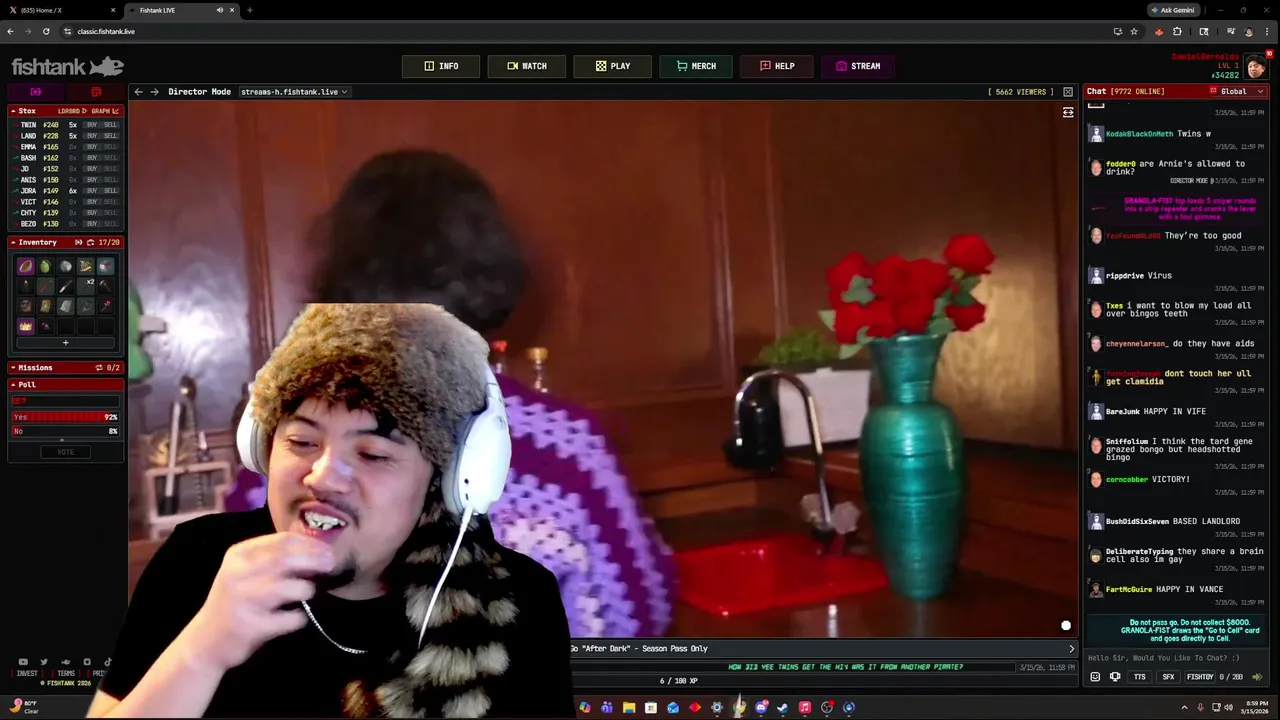Open the video player settings sliders icon

(x=1068, y=113)
